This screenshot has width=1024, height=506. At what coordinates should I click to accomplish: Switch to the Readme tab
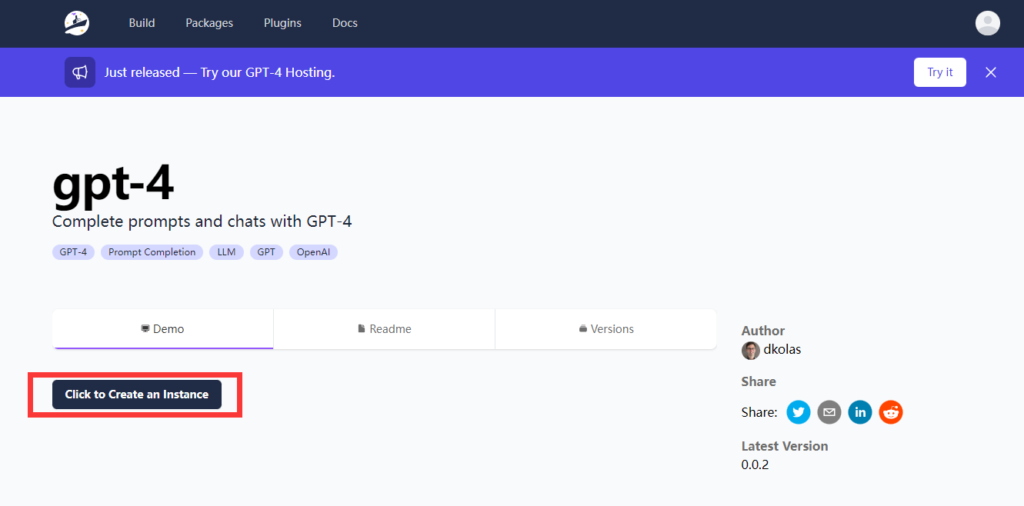tap(384, 329)
